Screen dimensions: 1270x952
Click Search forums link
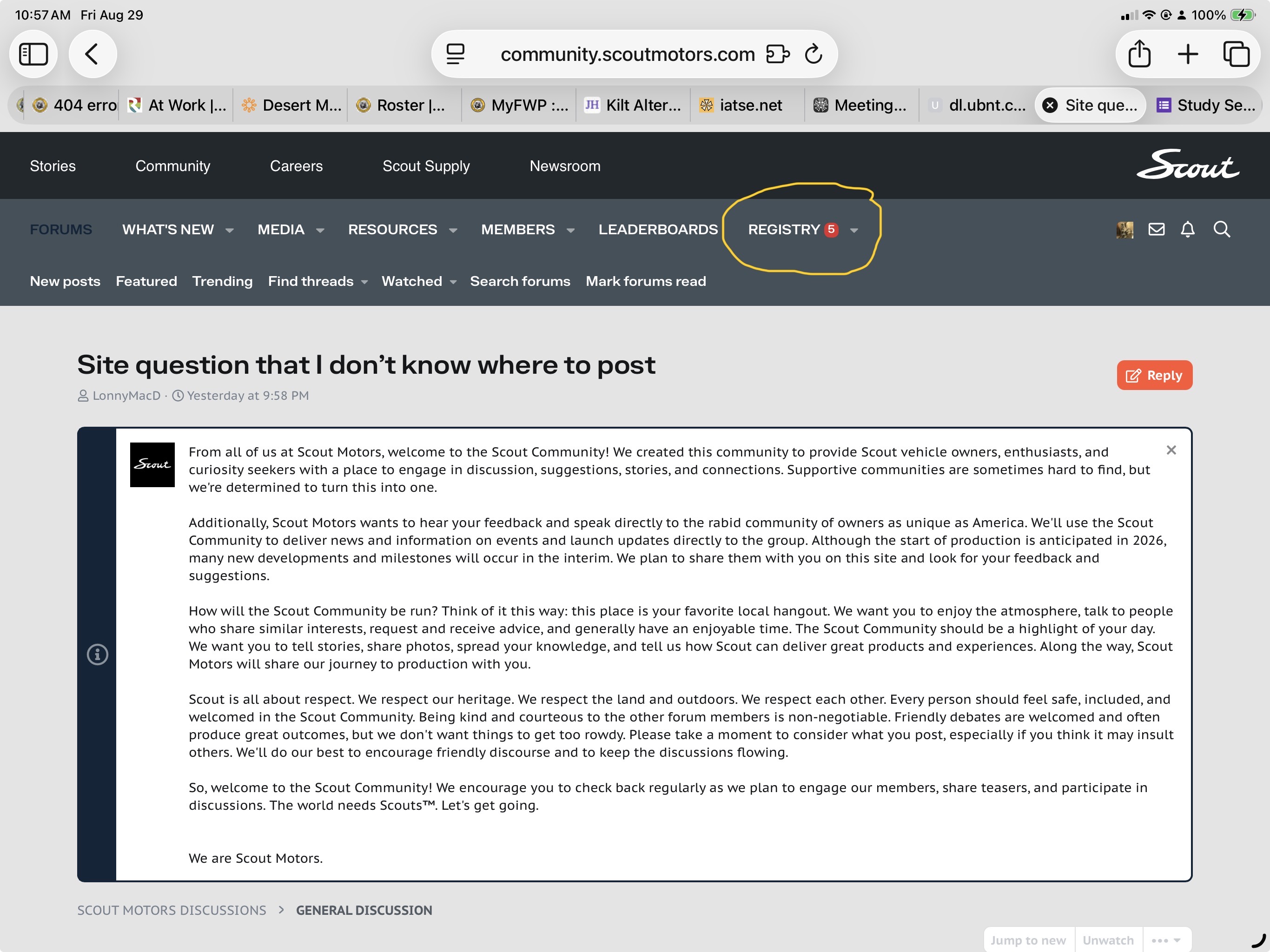click(x=520, y=281)
